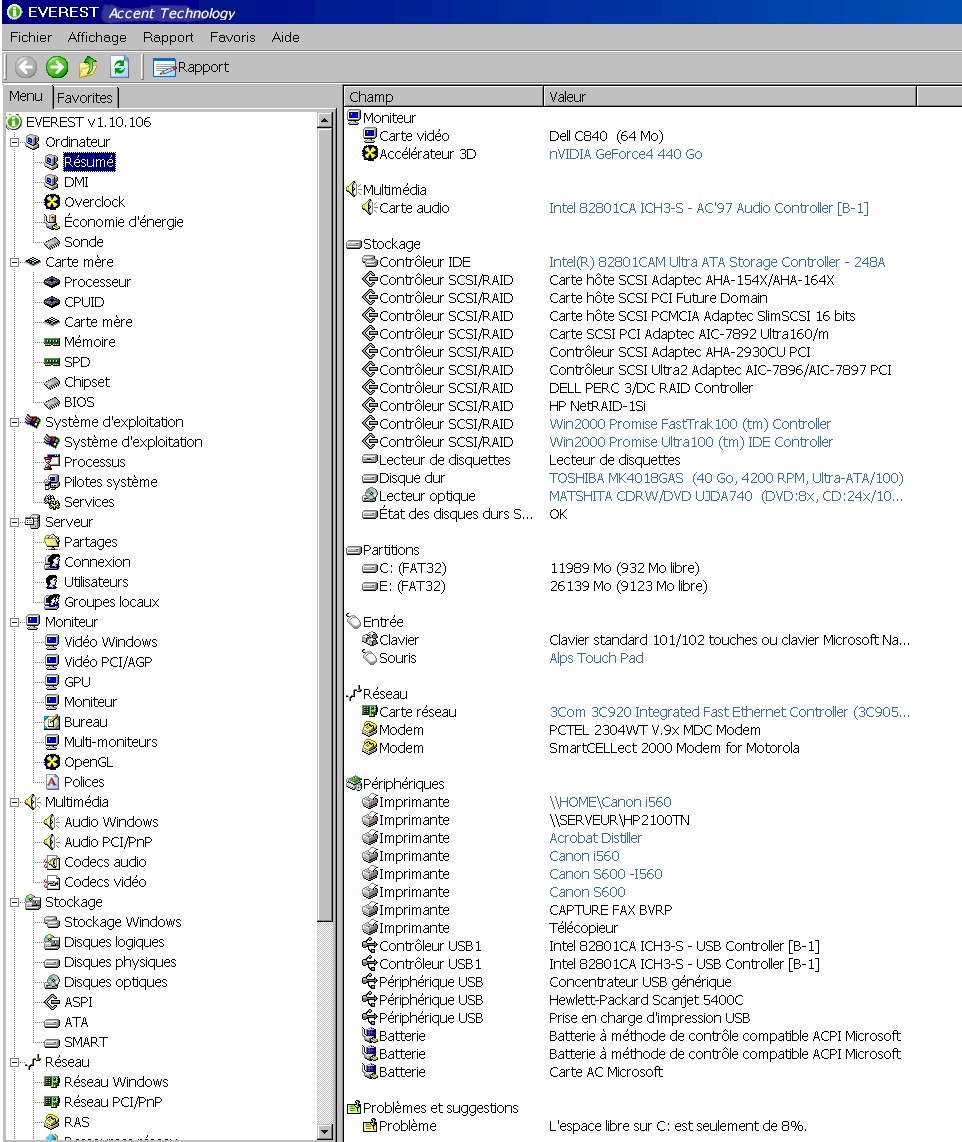Select the Résumé tree item
This screenshot has height=1142, width=962.
[89, 162]
